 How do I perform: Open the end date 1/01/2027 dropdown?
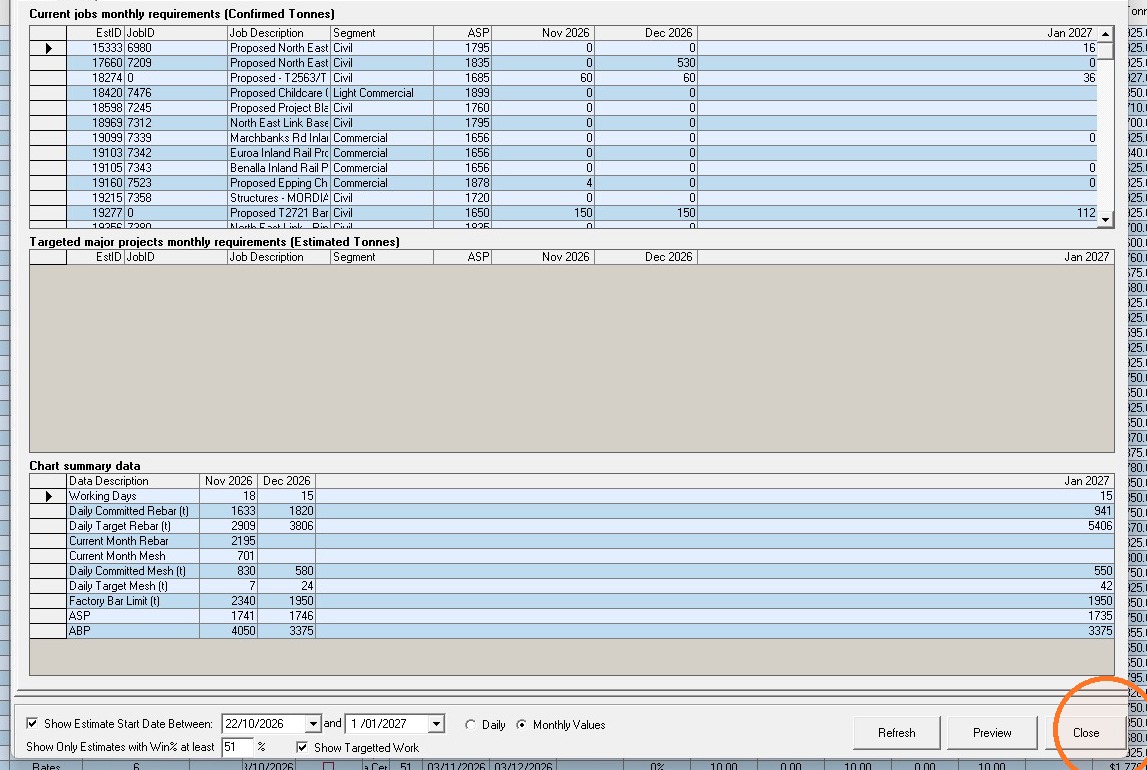436,724
